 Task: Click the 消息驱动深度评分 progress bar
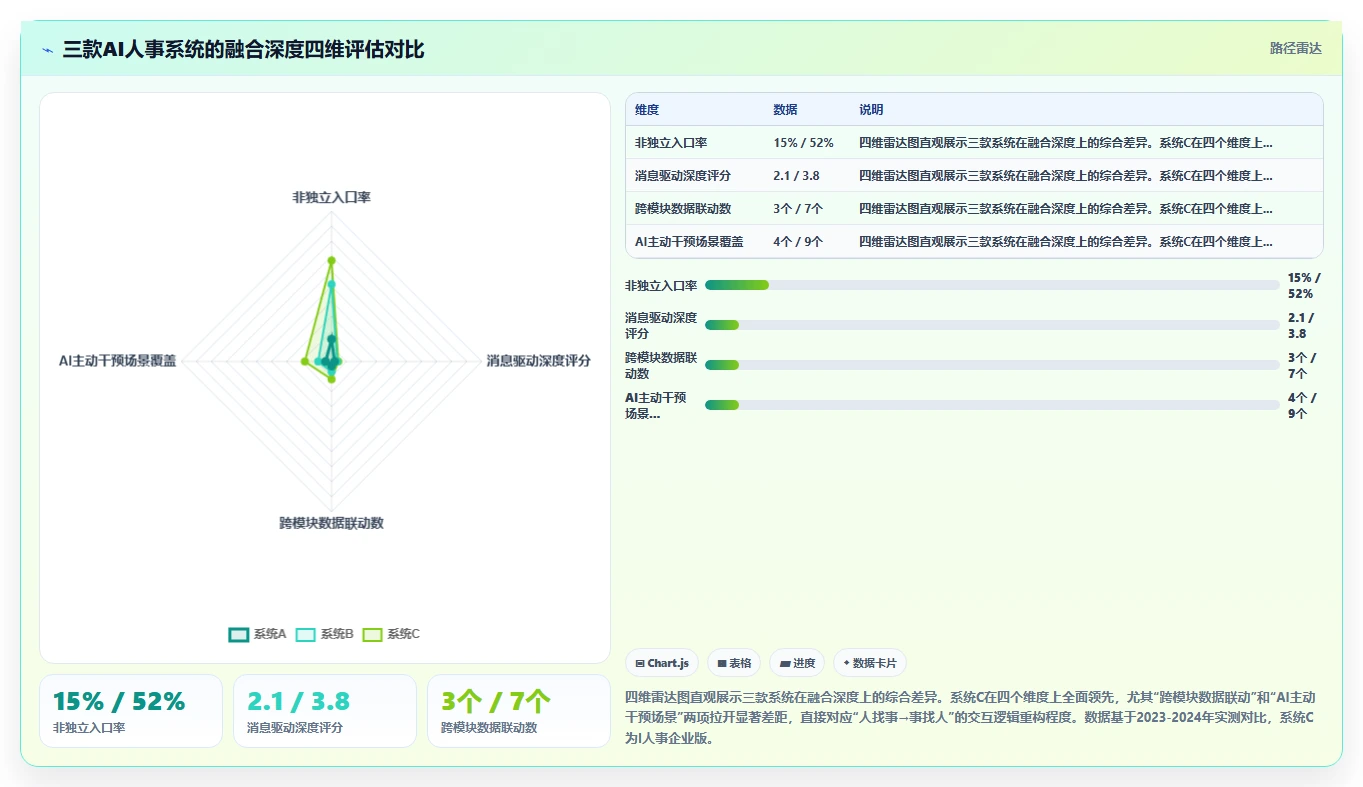click(x=992, y=325)
